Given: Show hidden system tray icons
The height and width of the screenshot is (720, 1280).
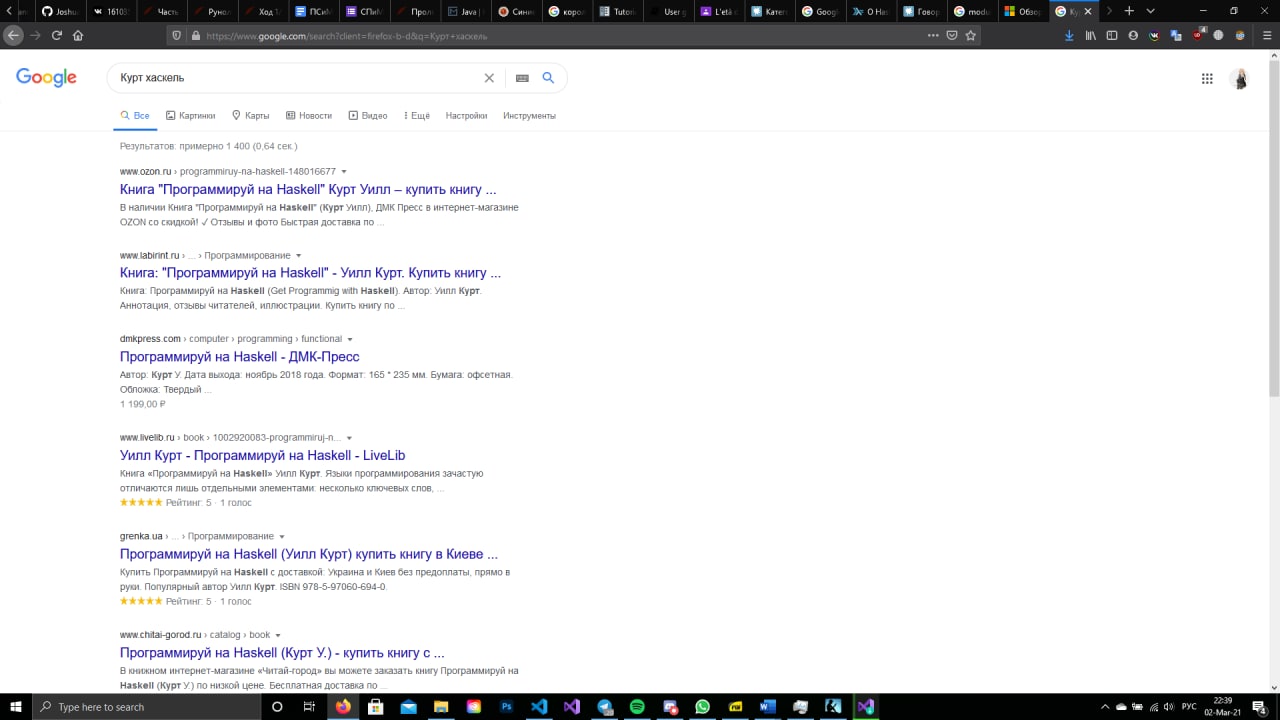Looking at the screenshot, I should (x=1105, y=707).
